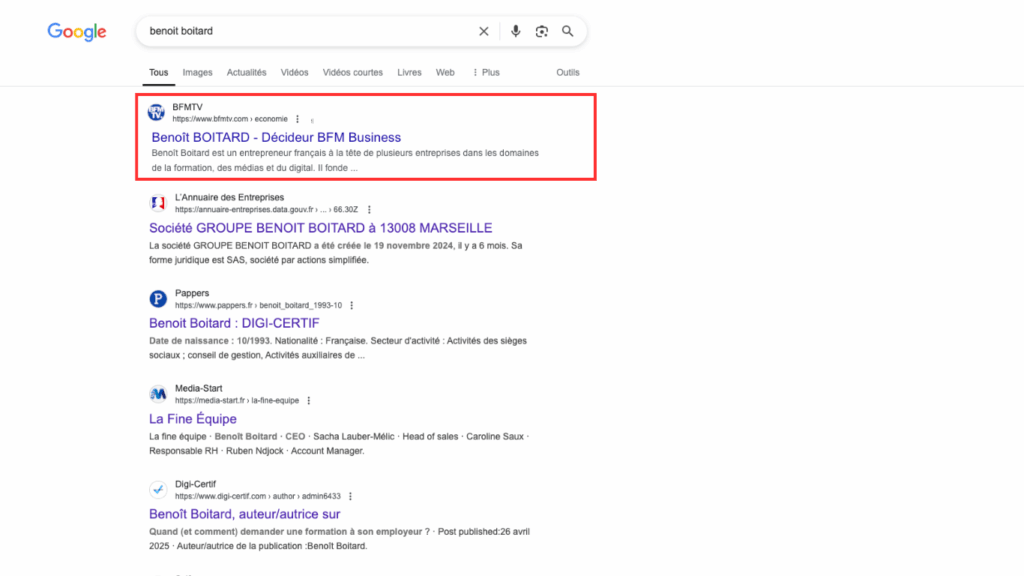This screenshot has height=576, width=1024.
Task: Click the Pappers site favicon
Action: [157, 298]
